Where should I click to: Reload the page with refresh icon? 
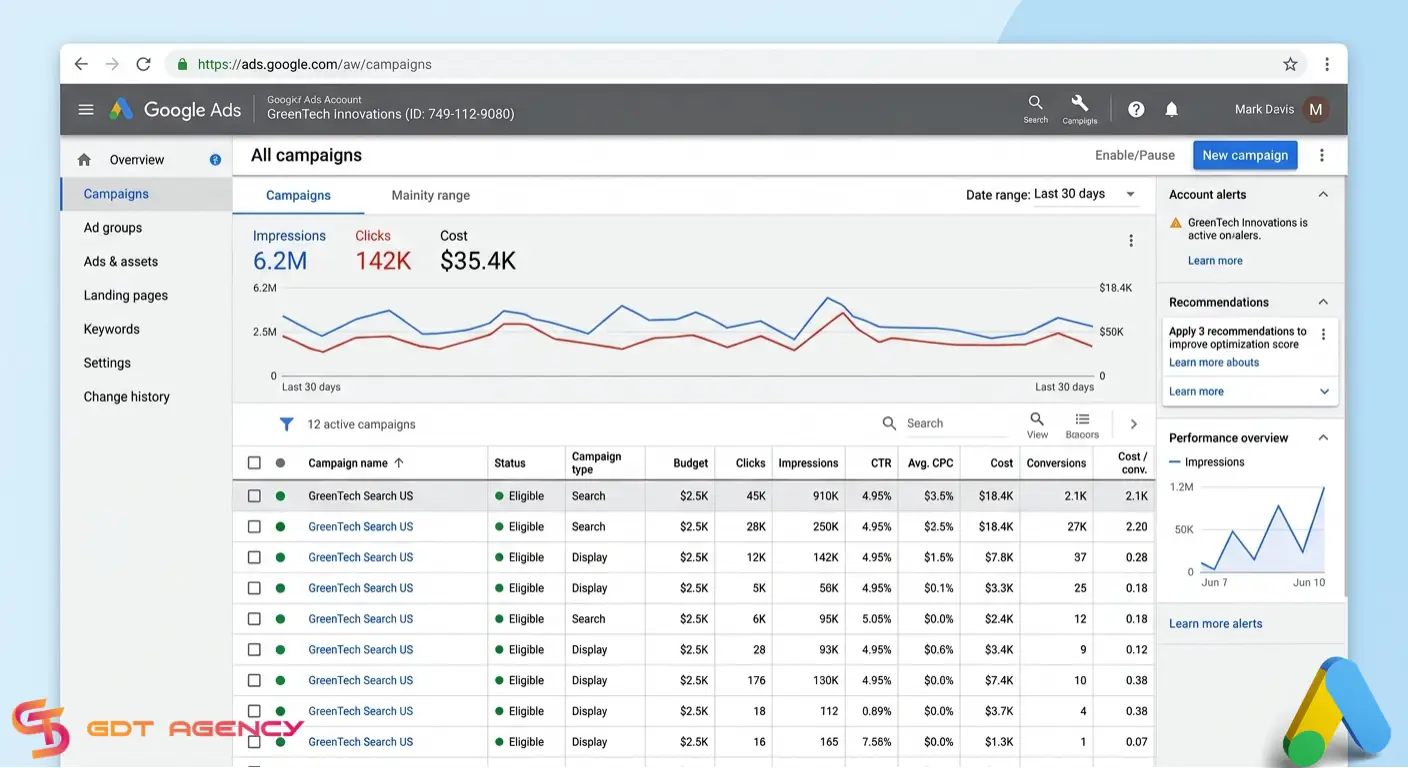(x=143, y=64)
